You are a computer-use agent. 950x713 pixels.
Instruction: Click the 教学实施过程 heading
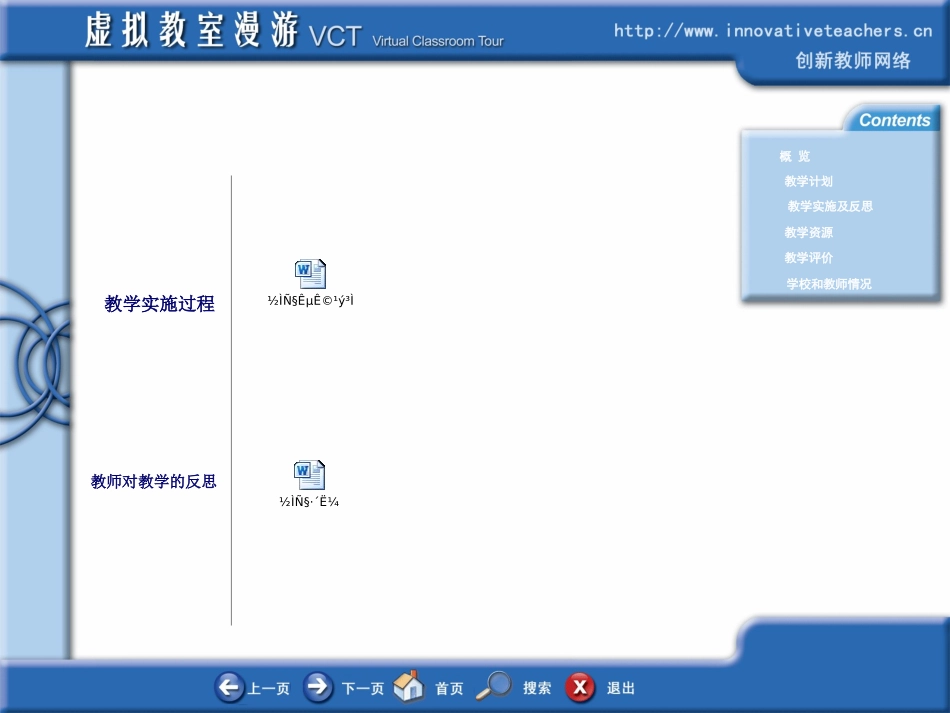[159, 303]
